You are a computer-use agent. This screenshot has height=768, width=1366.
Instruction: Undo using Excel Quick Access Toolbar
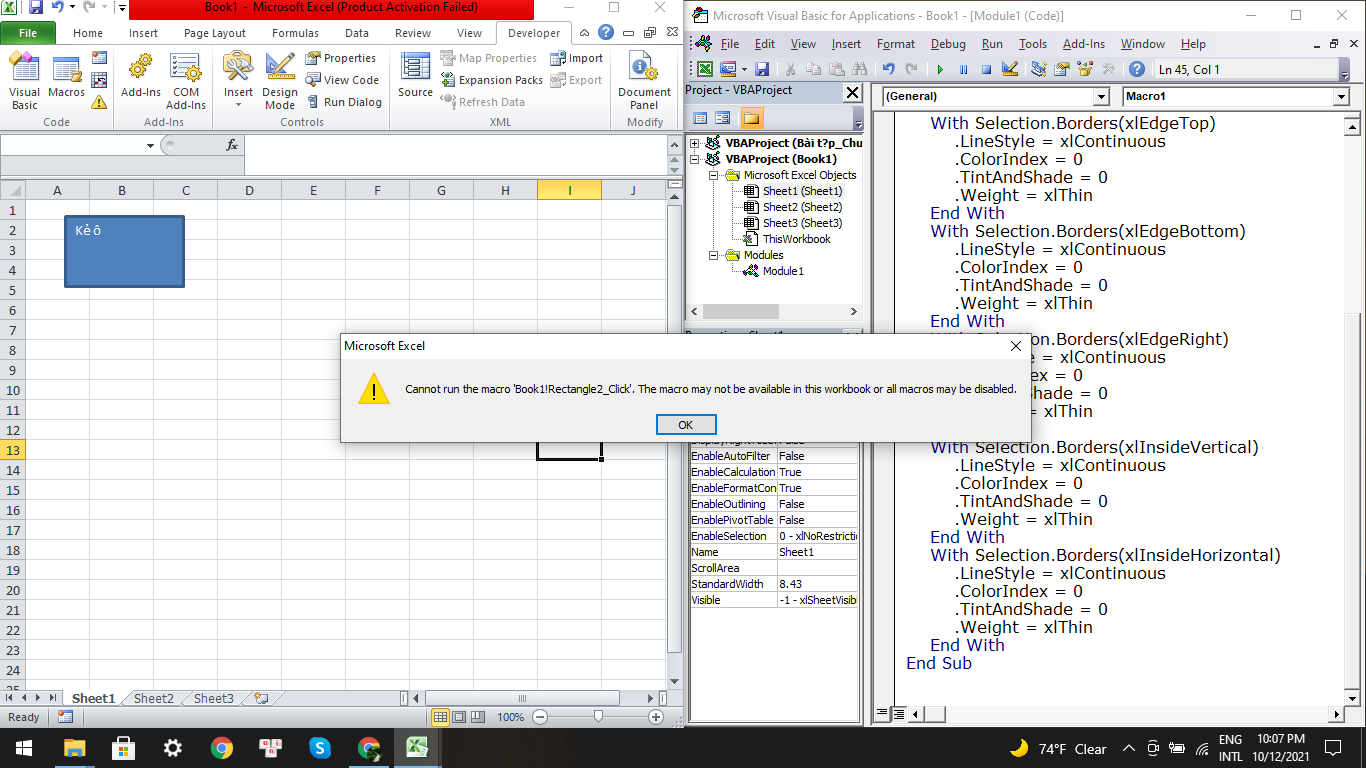[58, 8]
